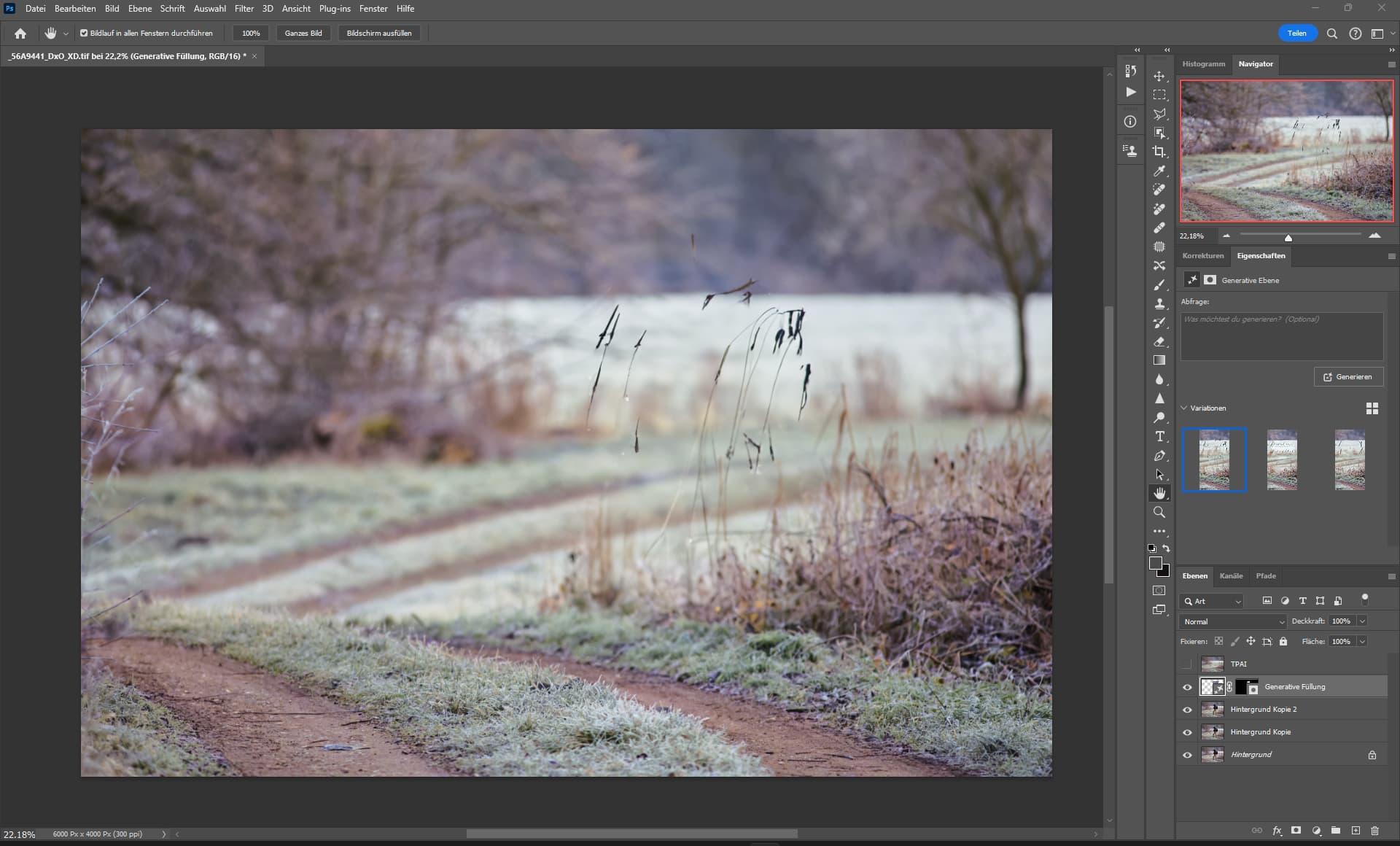The width and height of the screenshot is (1400, 846).
Task: Select the Blur tool
Action: click(1159, 379)
